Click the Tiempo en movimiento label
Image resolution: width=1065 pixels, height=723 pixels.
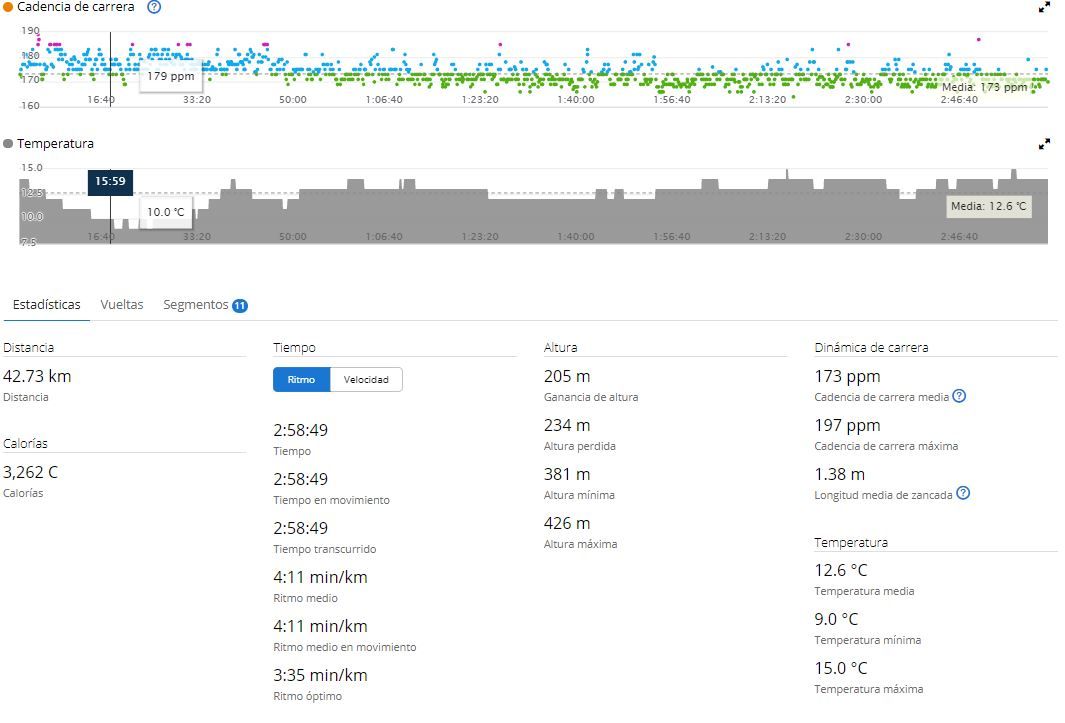tap(331, 500)
